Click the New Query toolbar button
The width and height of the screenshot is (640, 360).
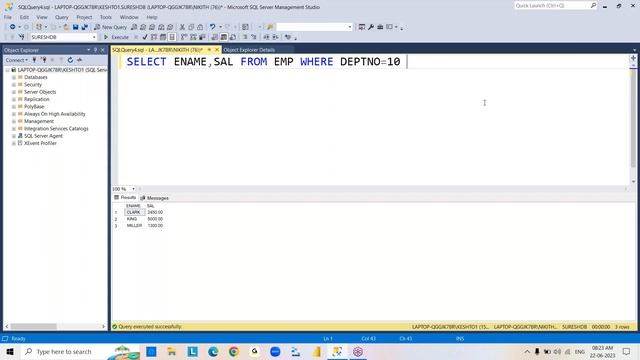tap(111, 27)
